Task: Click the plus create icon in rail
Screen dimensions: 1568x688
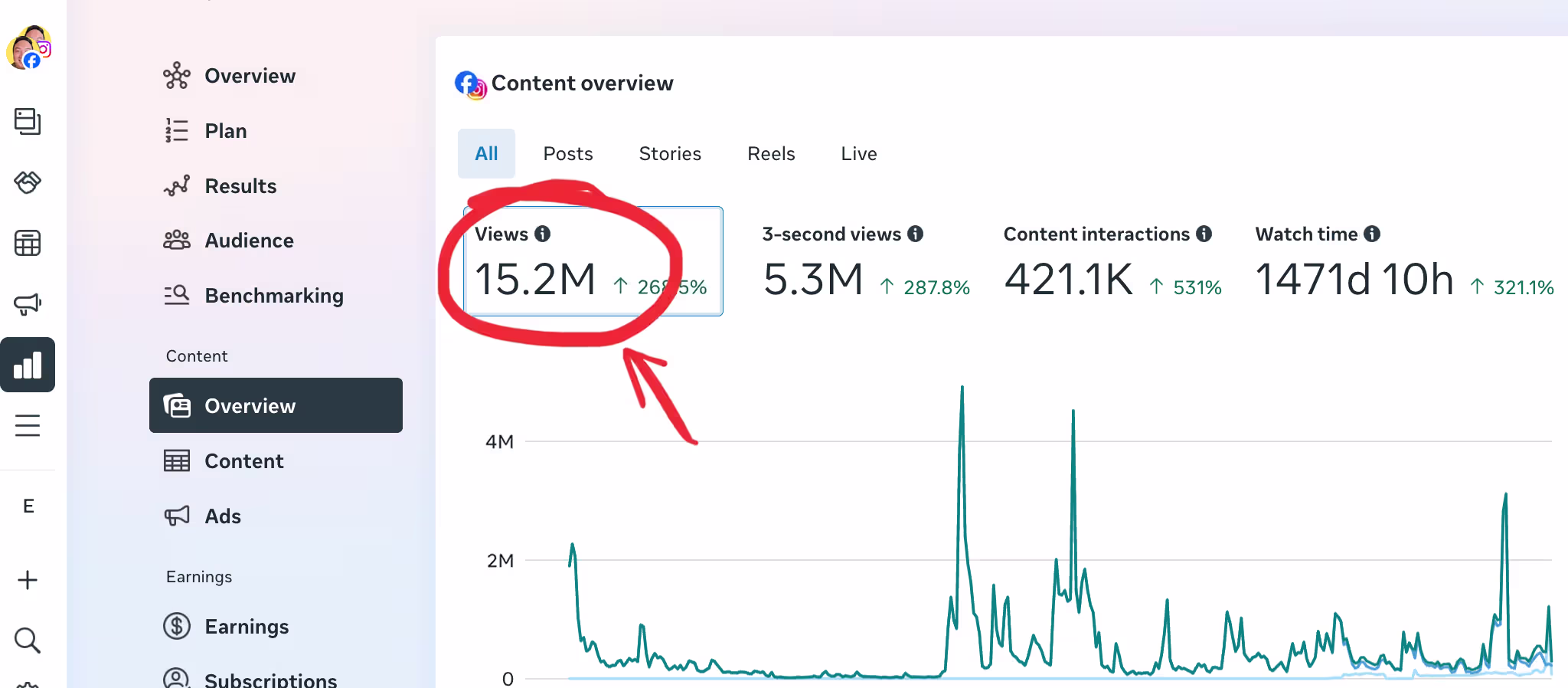Action: pyautogui.click(x=28, y=580)
